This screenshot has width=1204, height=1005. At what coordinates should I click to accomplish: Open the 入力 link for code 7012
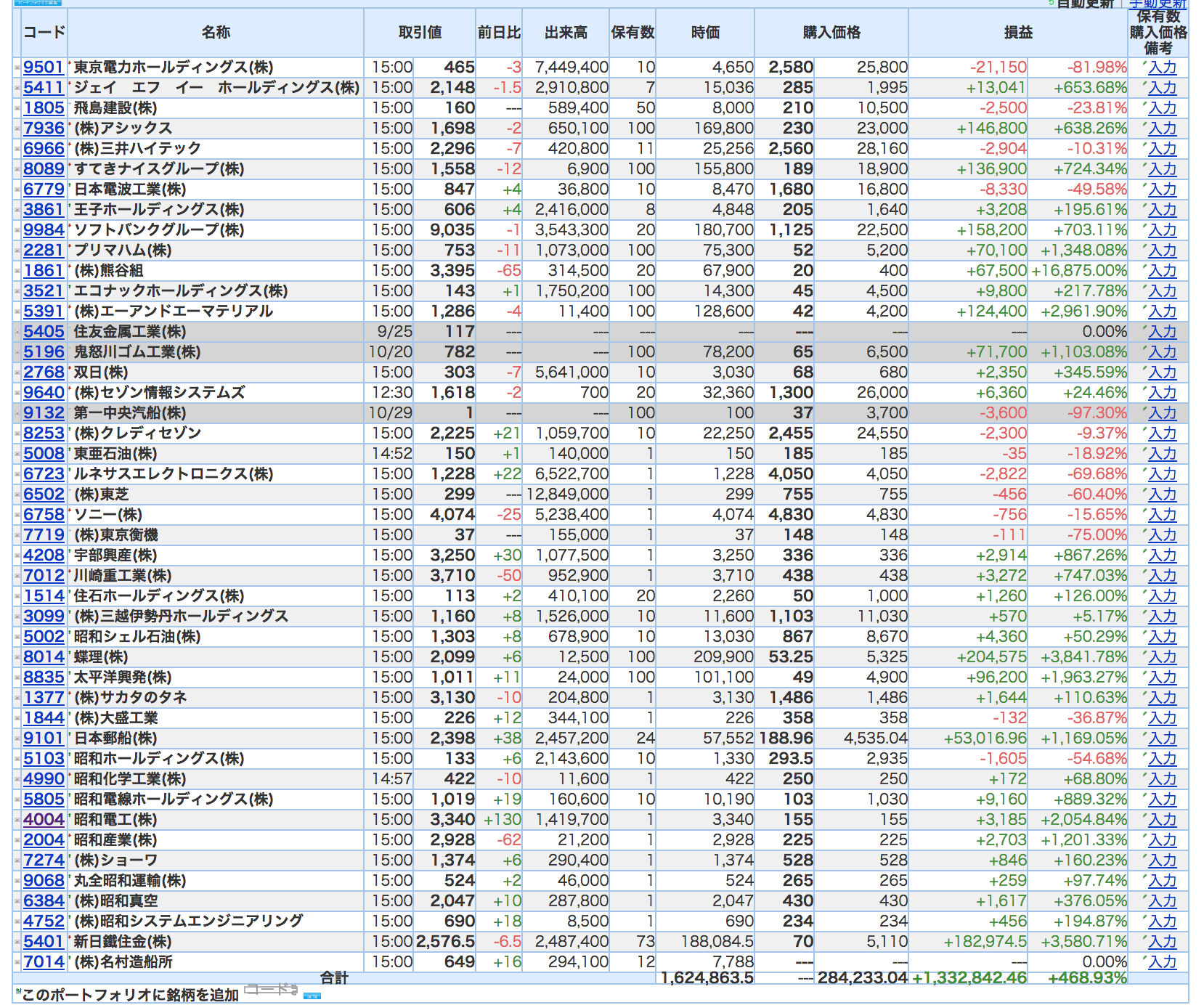coord(1162,576)
